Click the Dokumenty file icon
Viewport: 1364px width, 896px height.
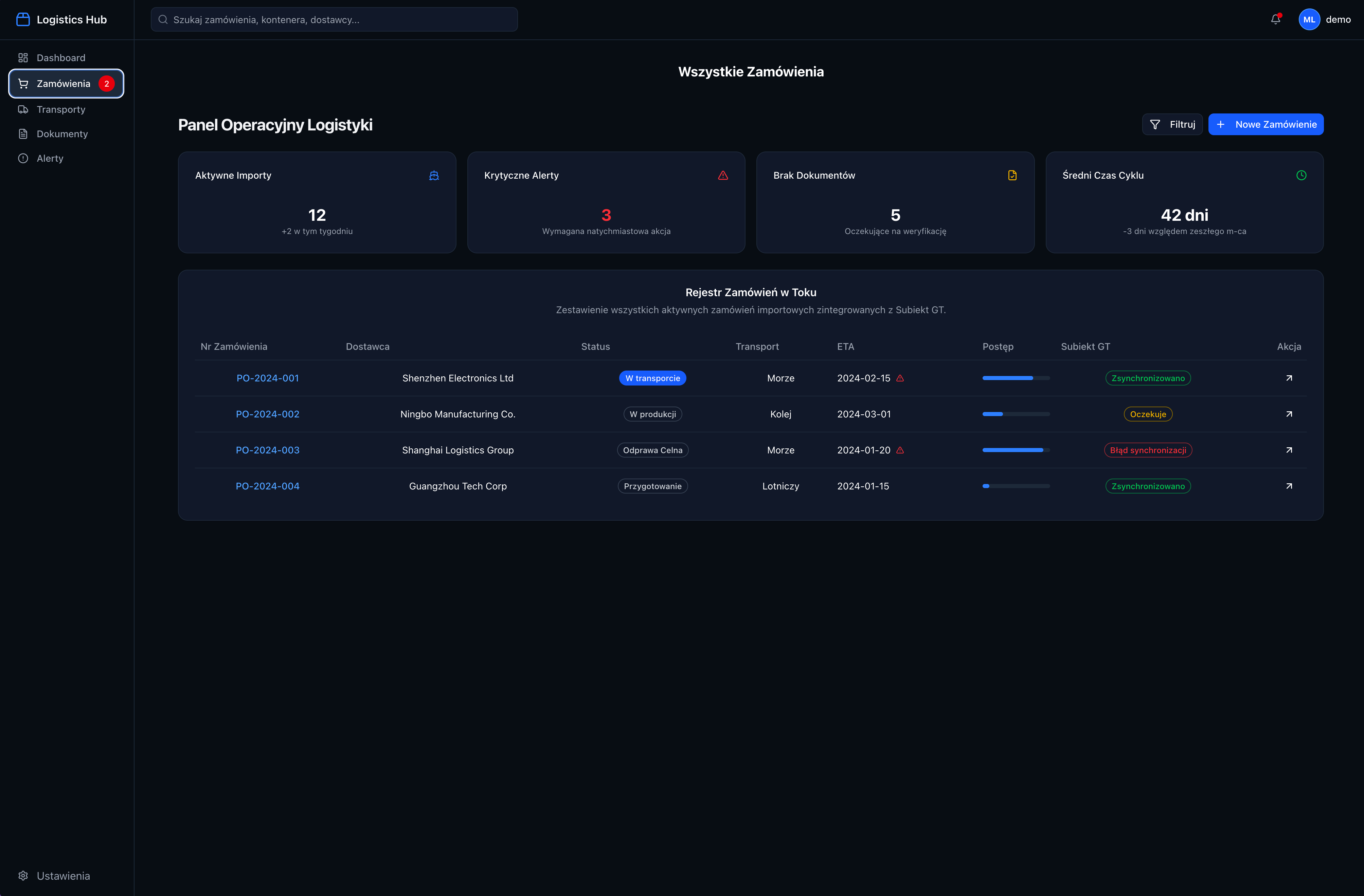tap(23, 134)
